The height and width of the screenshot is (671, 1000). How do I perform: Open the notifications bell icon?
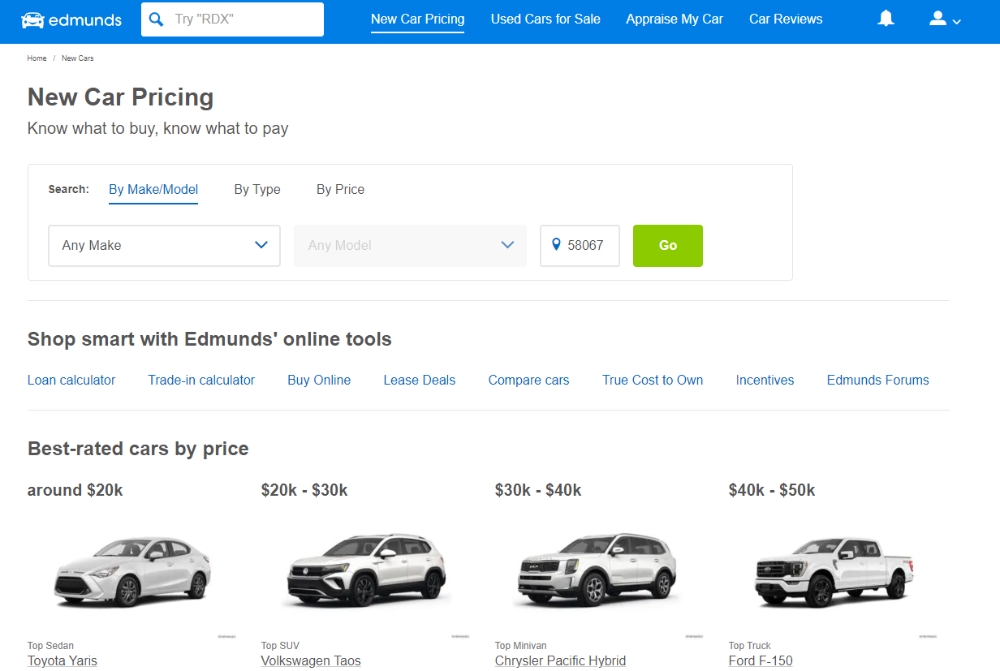coord(886,18)
